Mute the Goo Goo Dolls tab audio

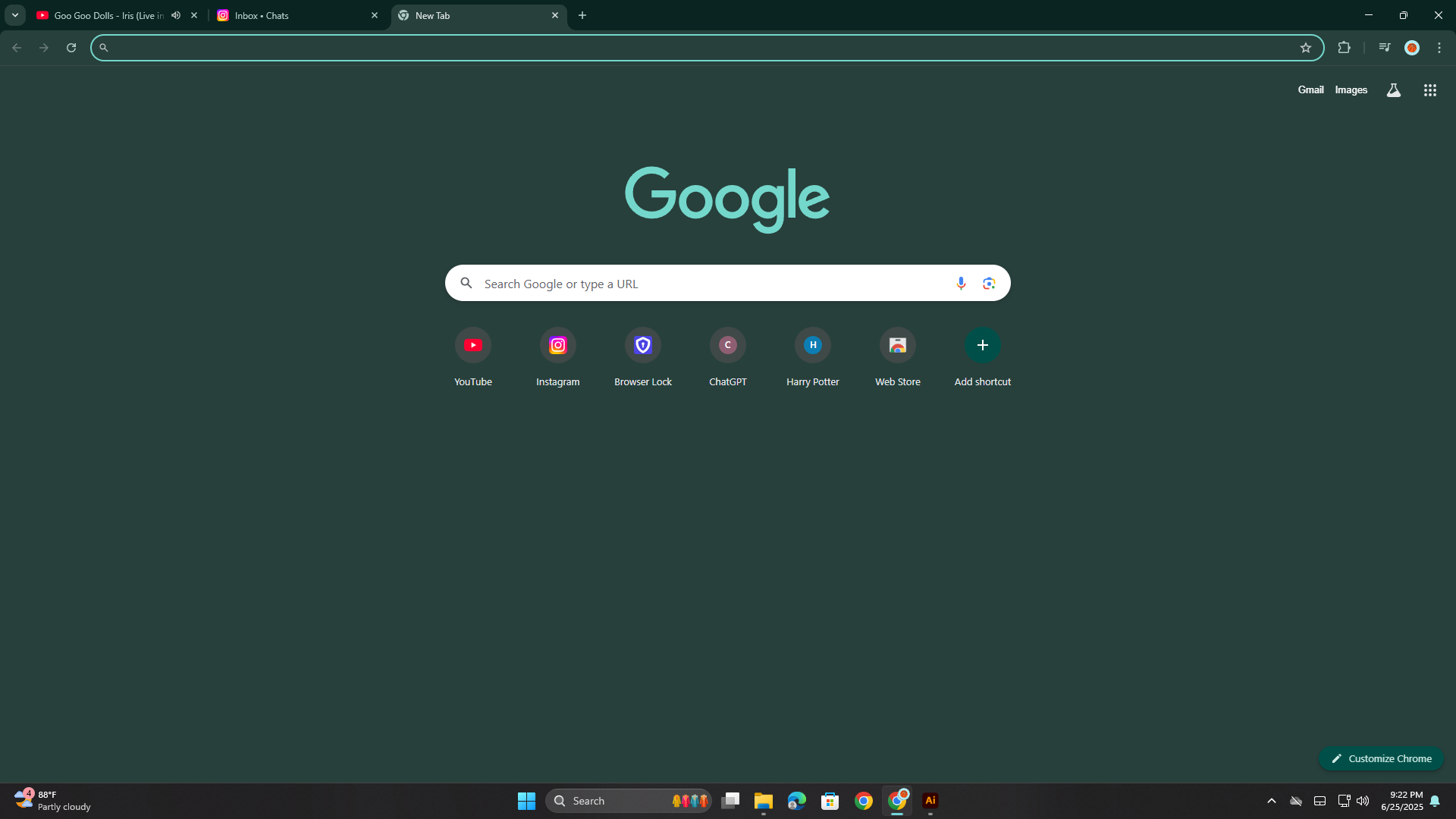pyautogui.click(x=176, y=15)
